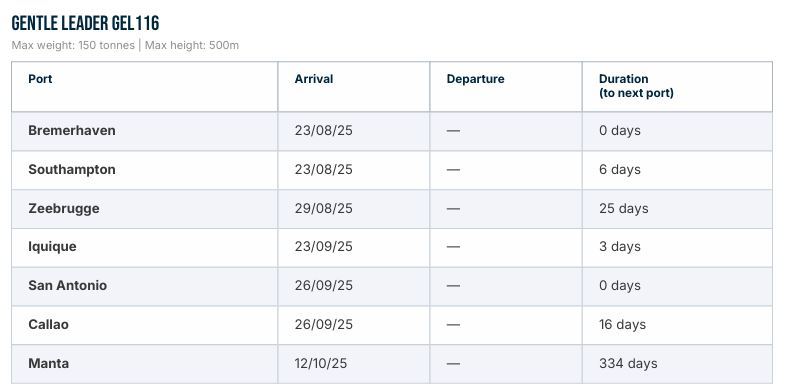Click the Manta port name
Viewport: 785px width, 389px height.
point(49,363)
